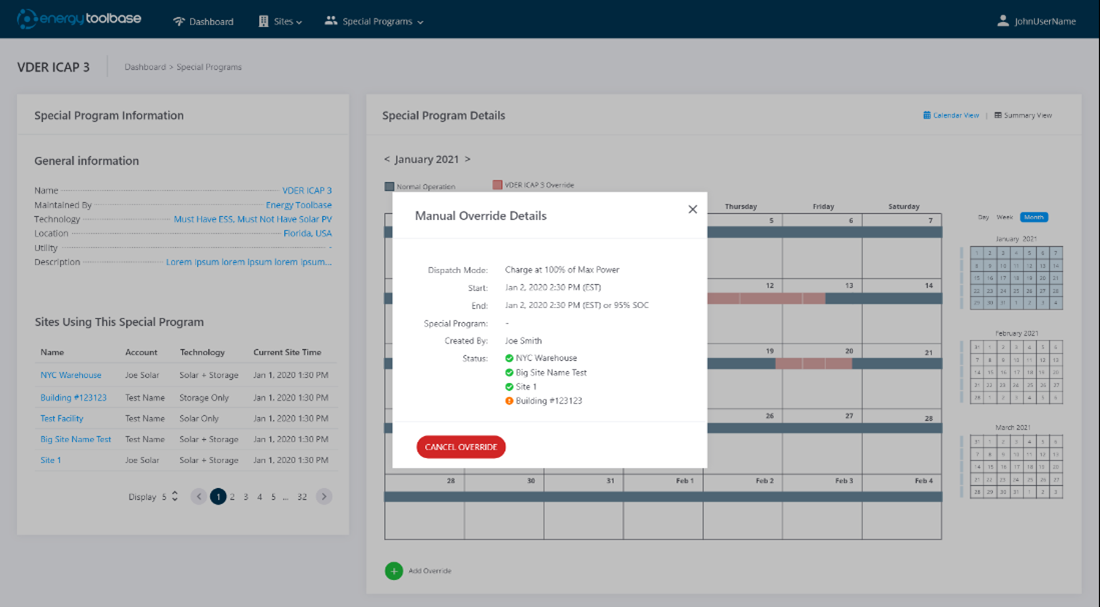1100x607 pixels.
Task: Open the Test Facility site link
Action: coord(62,418)
